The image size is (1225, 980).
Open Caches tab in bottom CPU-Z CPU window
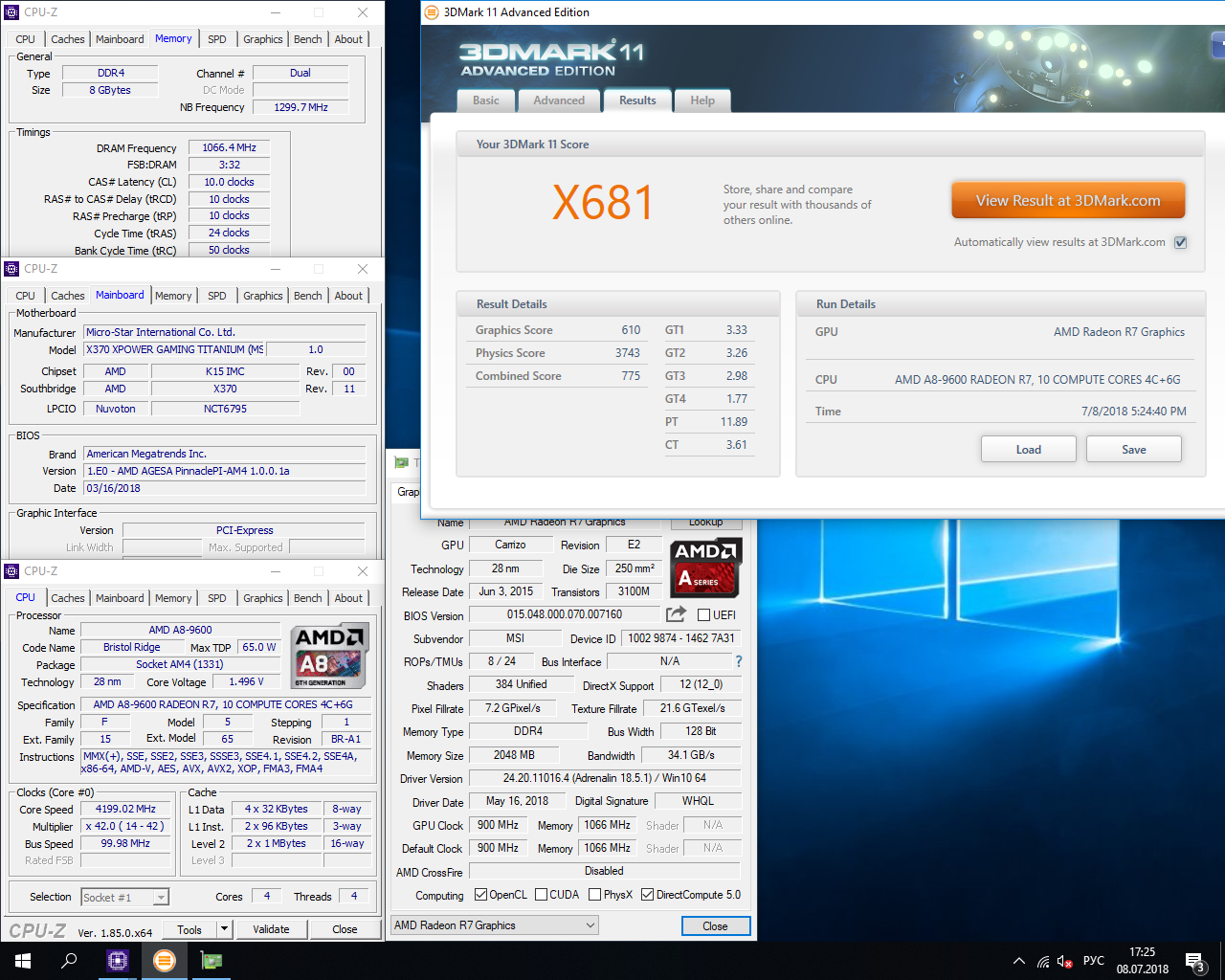68,598
